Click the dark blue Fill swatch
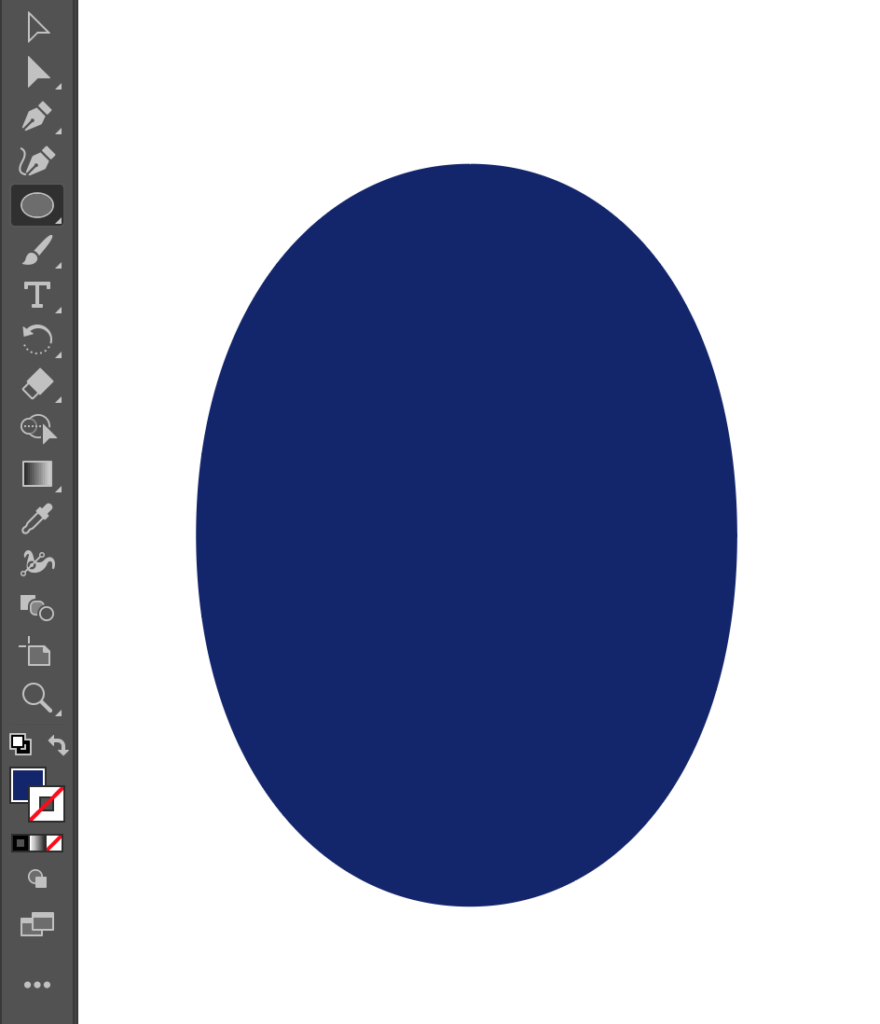Screen dimensions: 880x1024 point(24,781)
